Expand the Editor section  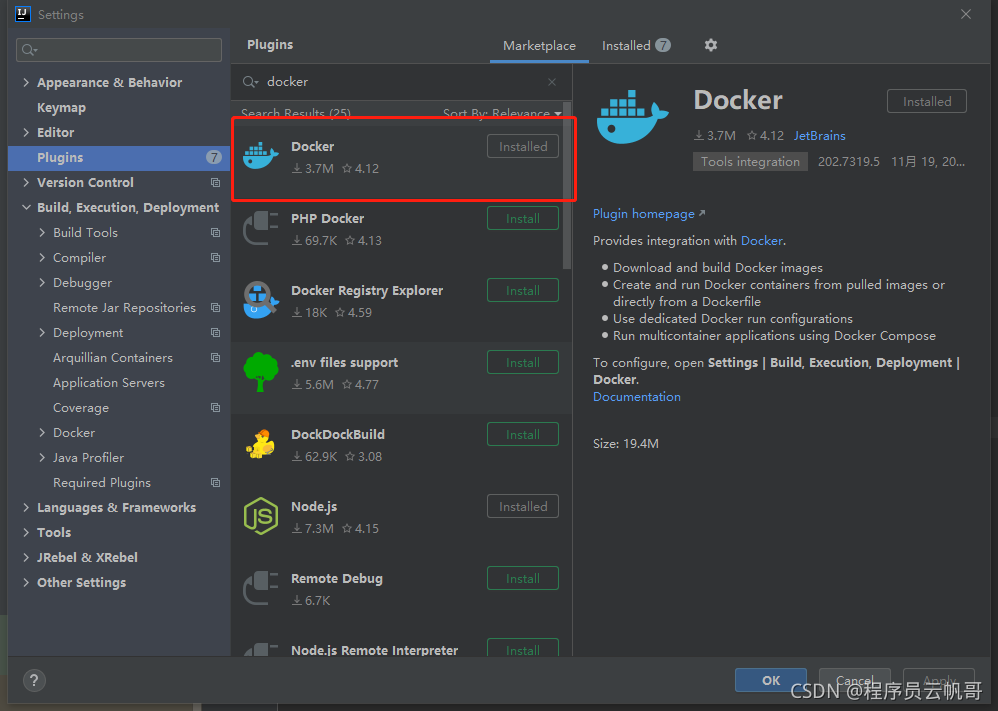26,132
